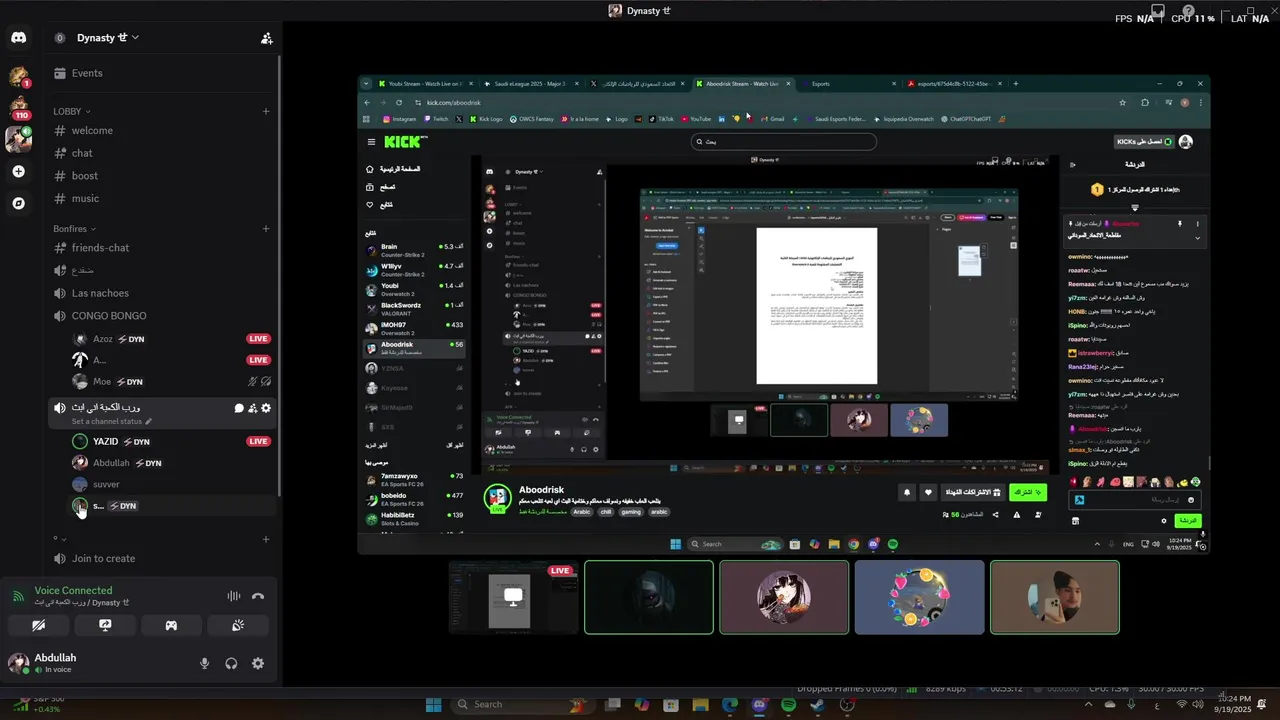The height and width of the screenshot is (720, 1280).
Task: Deafen audio with the headphones button
Action: click(x=231, y=663)
